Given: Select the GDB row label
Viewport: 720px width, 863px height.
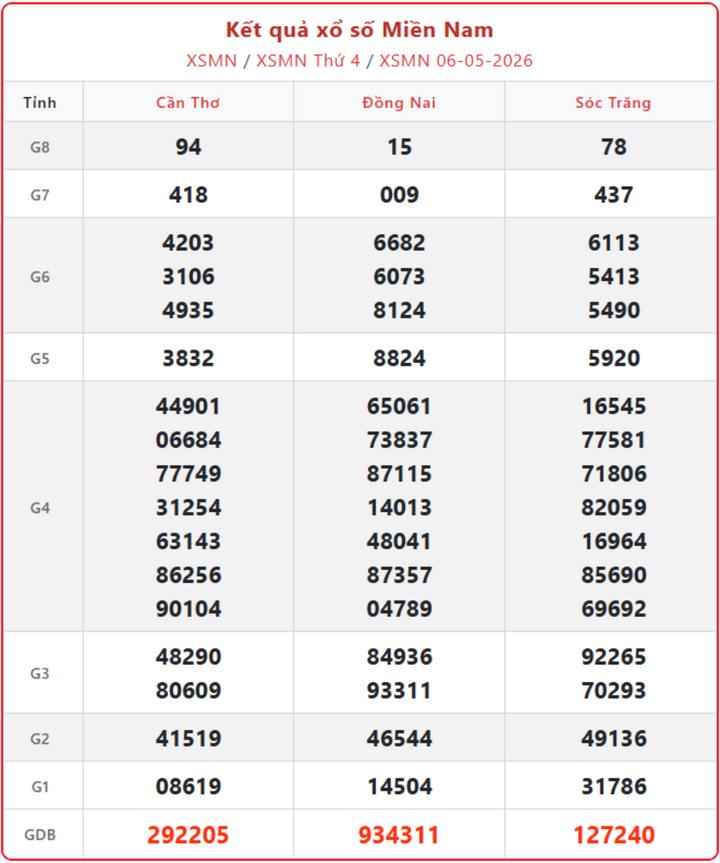Looking at the screenshot, I should 40,834.
